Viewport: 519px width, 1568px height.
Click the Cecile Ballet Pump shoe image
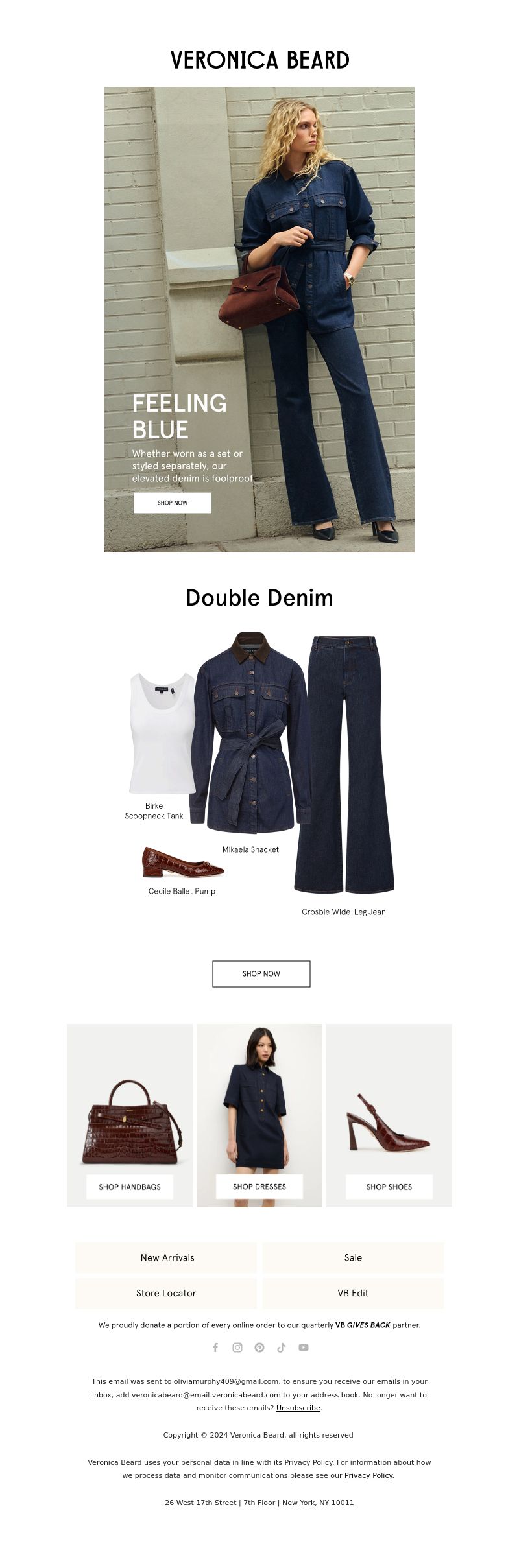click(183, 862)
